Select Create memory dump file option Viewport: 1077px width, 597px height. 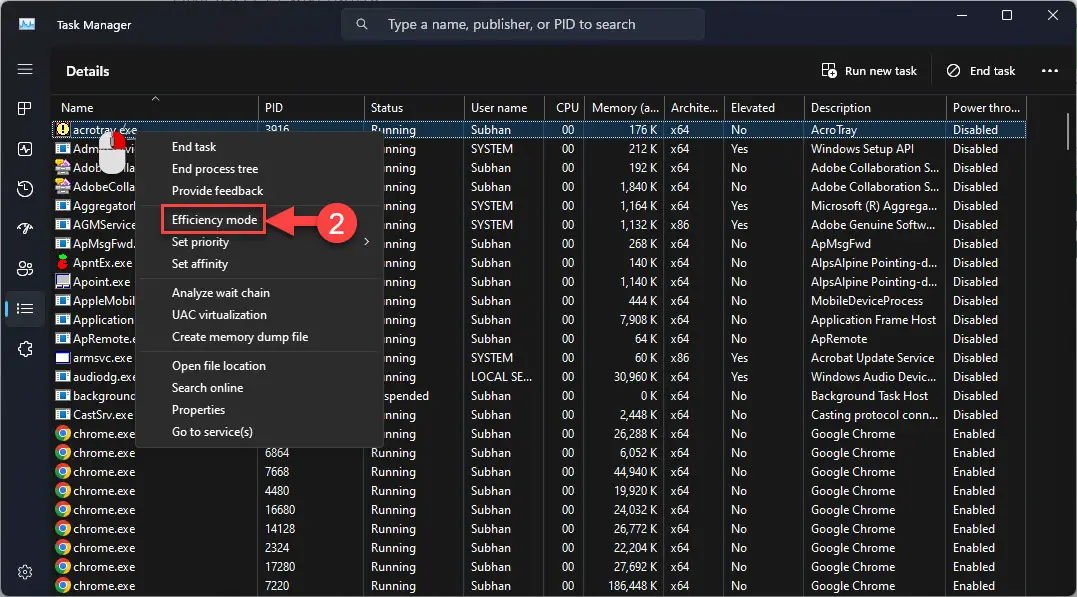point(239,337)
